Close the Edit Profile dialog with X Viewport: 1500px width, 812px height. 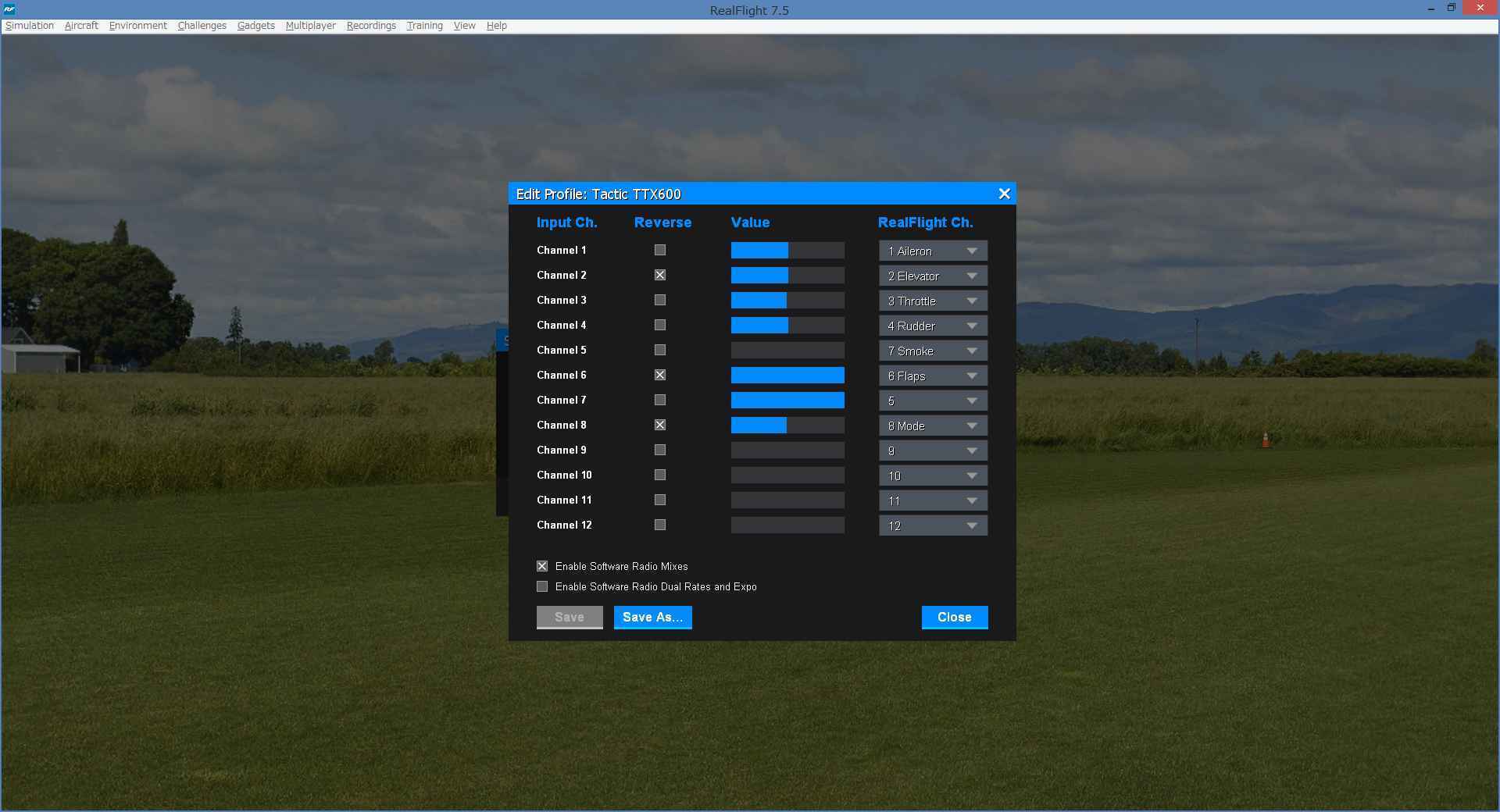tap(1004, 194)
